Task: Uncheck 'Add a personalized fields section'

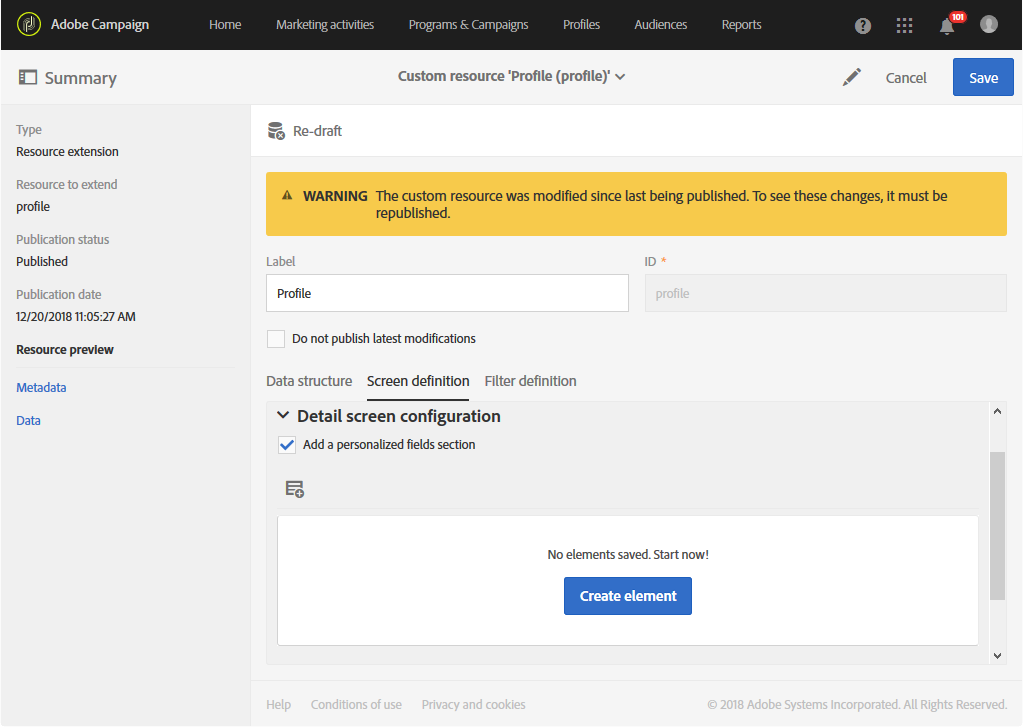Action: point(287,445)
